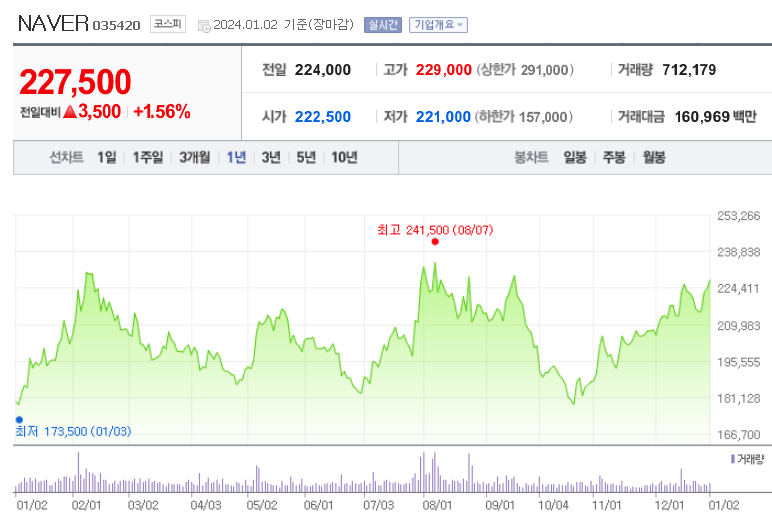Click the stock code 035420
This screenshot has width=772, height=531.
[117, 26]
